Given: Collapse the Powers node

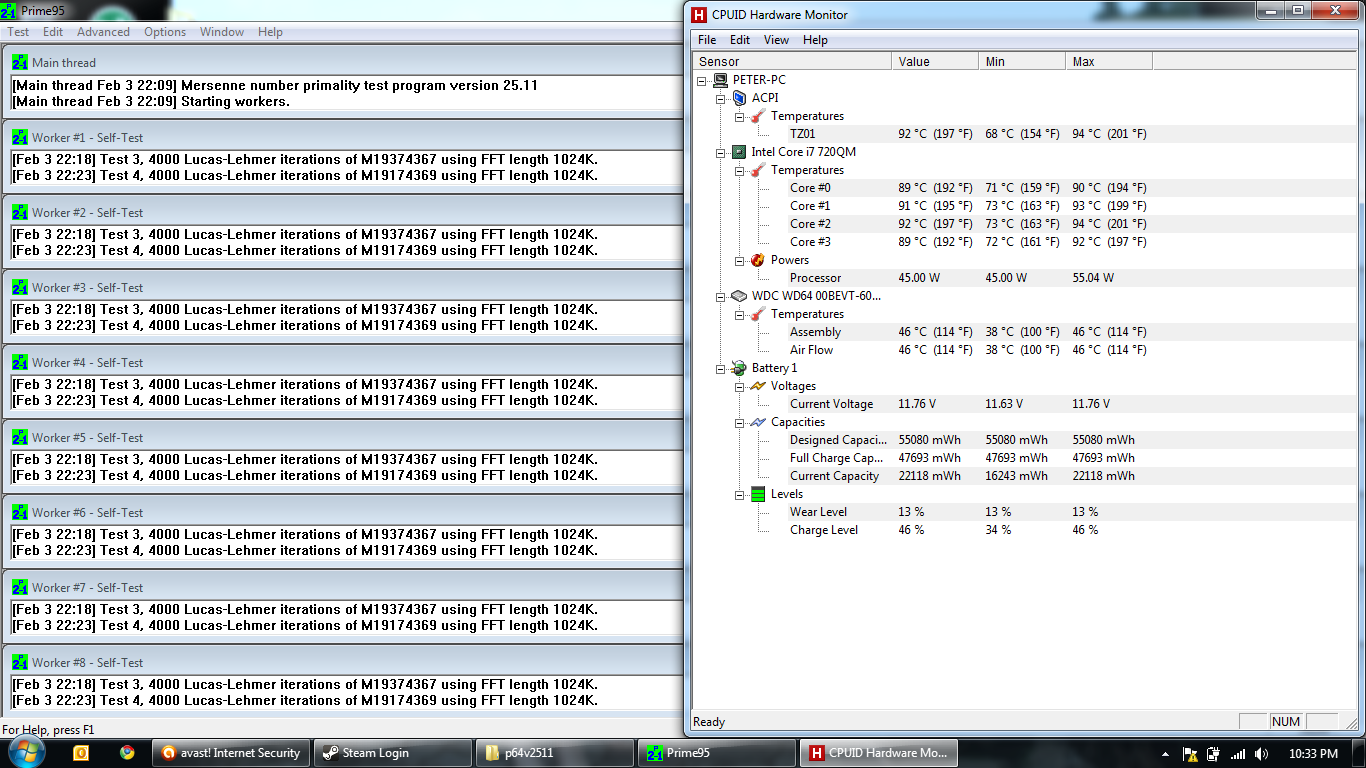Looking at the screenshot, I should pyautogui.click(x=740, y=261).
